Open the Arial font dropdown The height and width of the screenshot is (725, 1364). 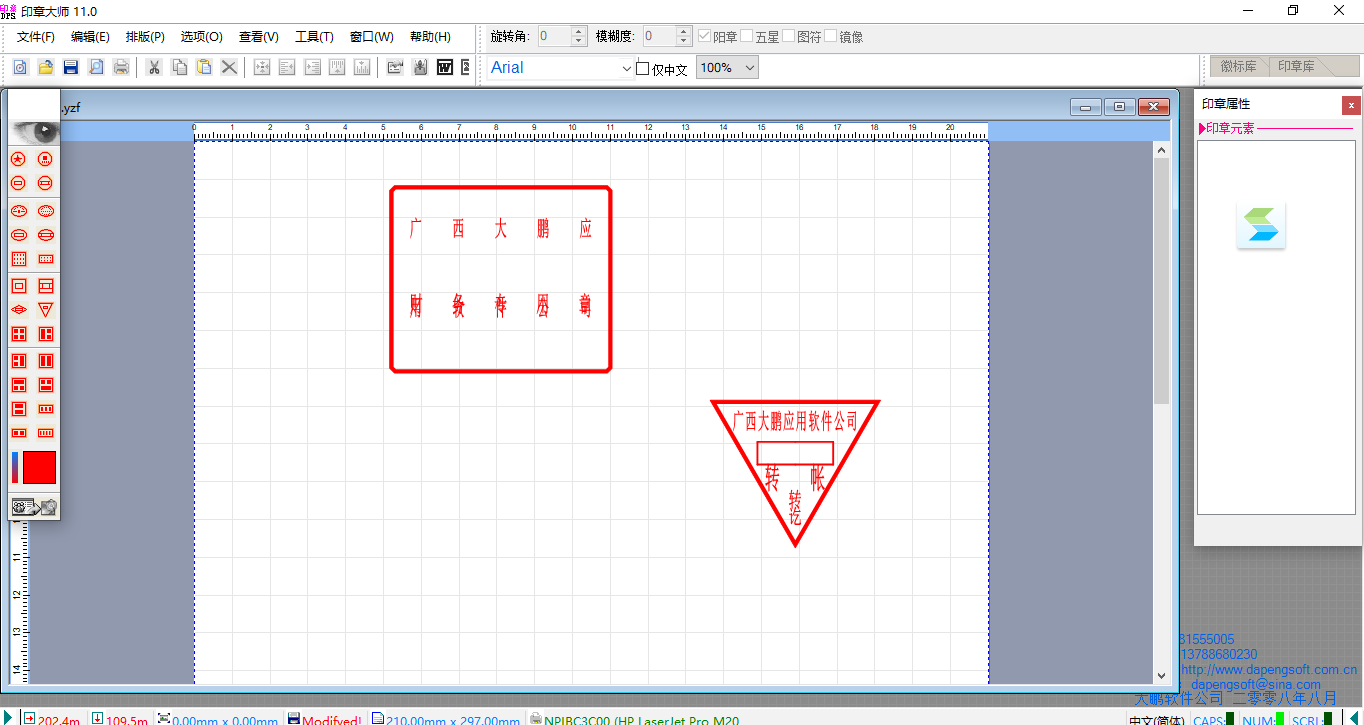(x=627, y=68)
